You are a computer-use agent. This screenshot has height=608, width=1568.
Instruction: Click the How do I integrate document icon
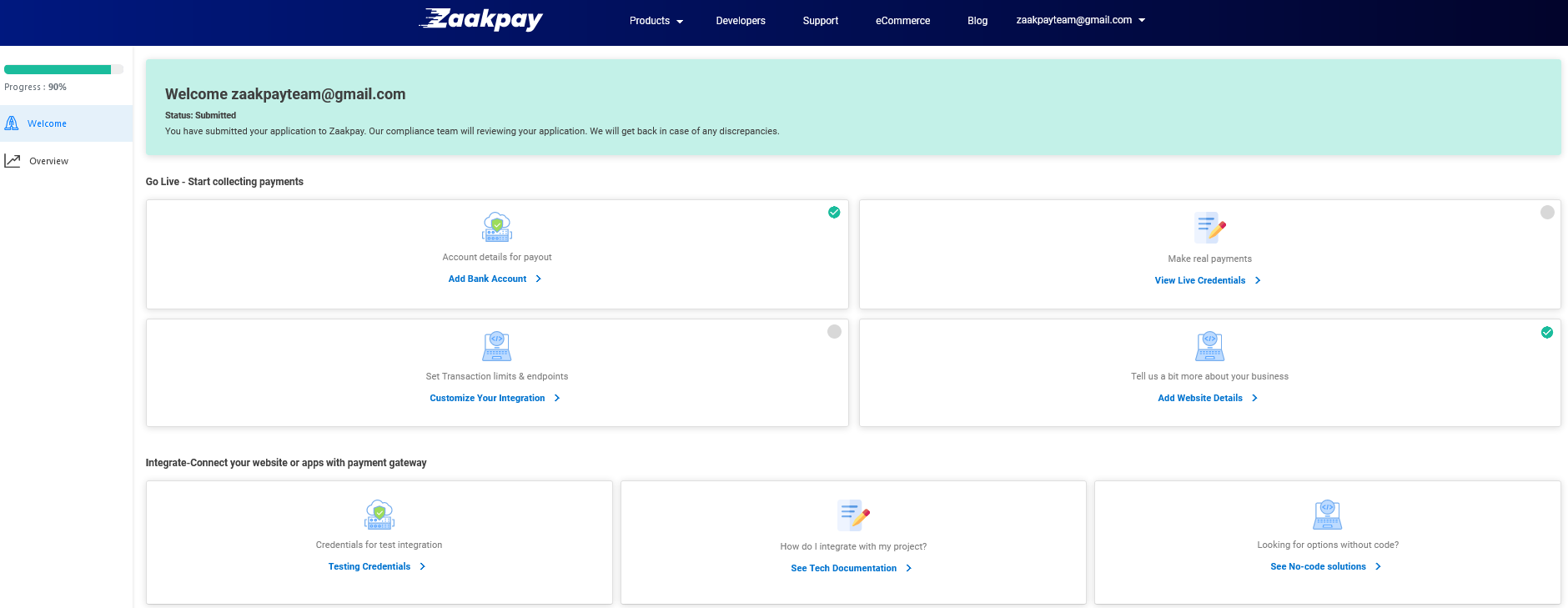(853, 515)
